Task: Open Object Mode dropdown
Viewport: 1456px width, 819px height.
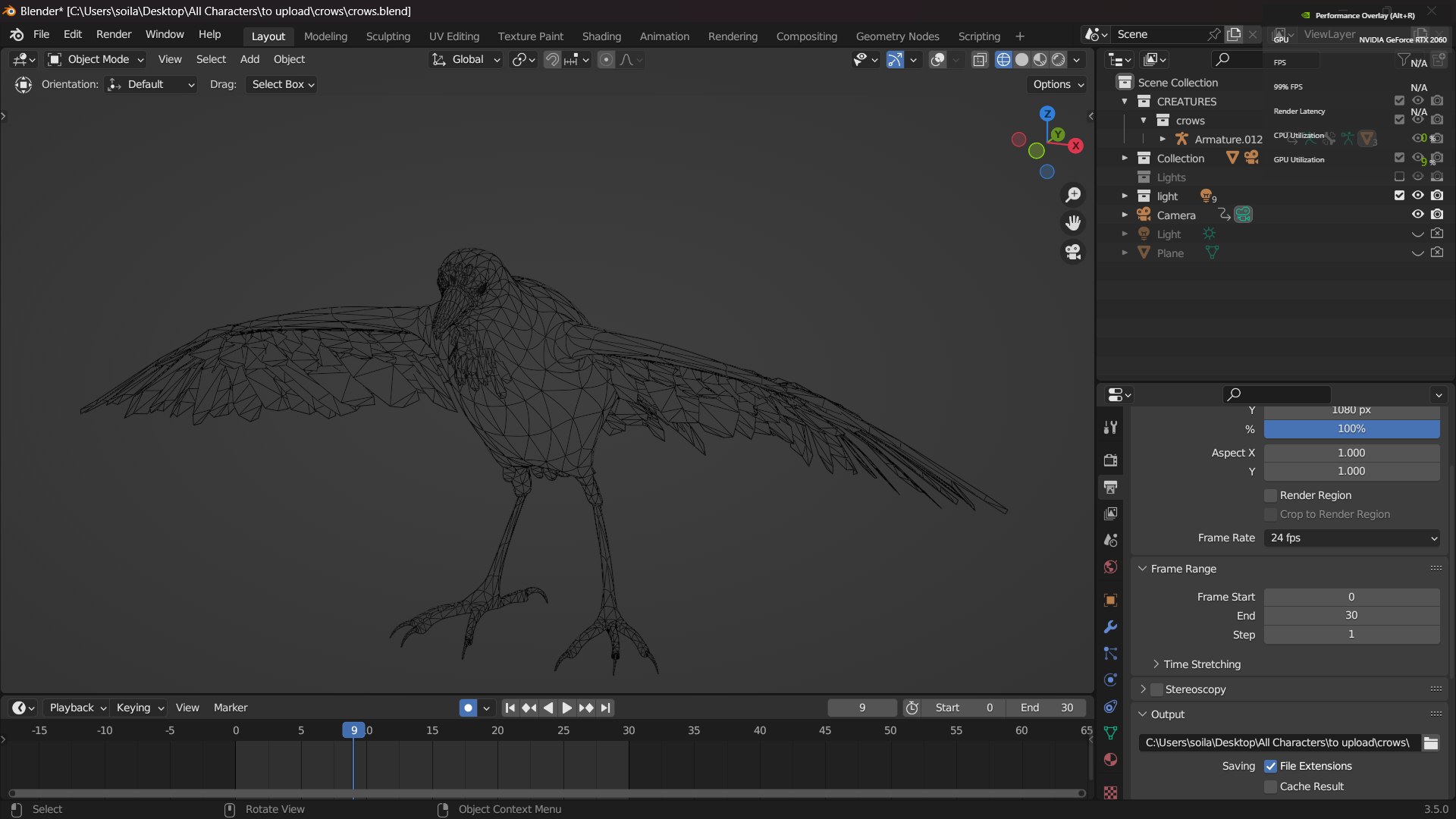Action: click(96, 60)
